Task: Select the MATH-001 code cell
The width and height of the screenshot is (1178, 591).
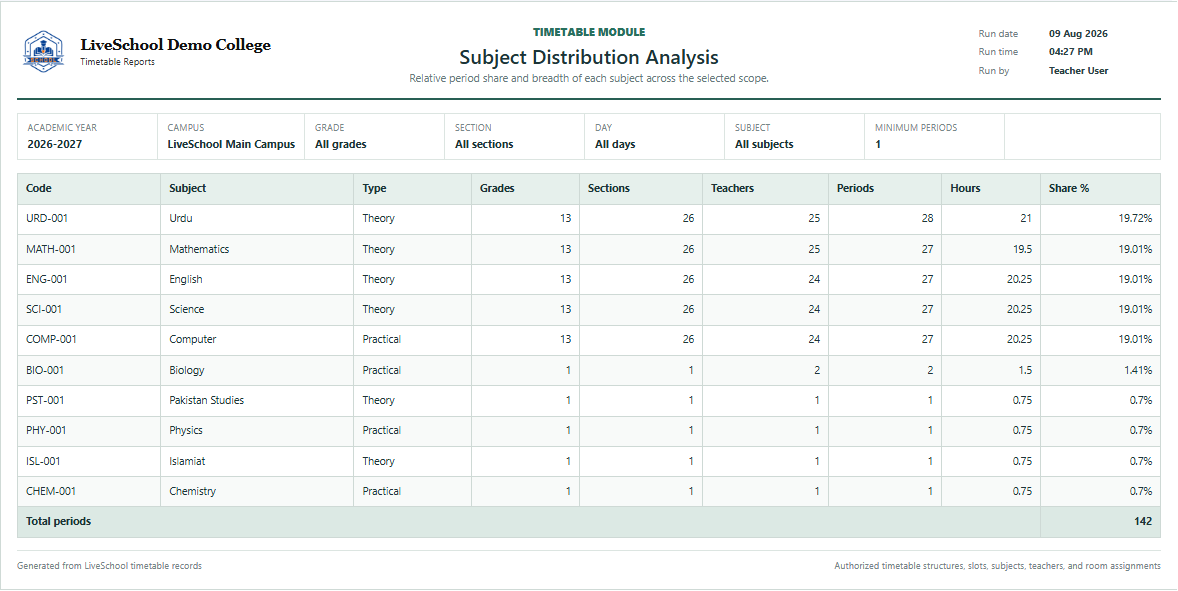Action: coord(89,249)
